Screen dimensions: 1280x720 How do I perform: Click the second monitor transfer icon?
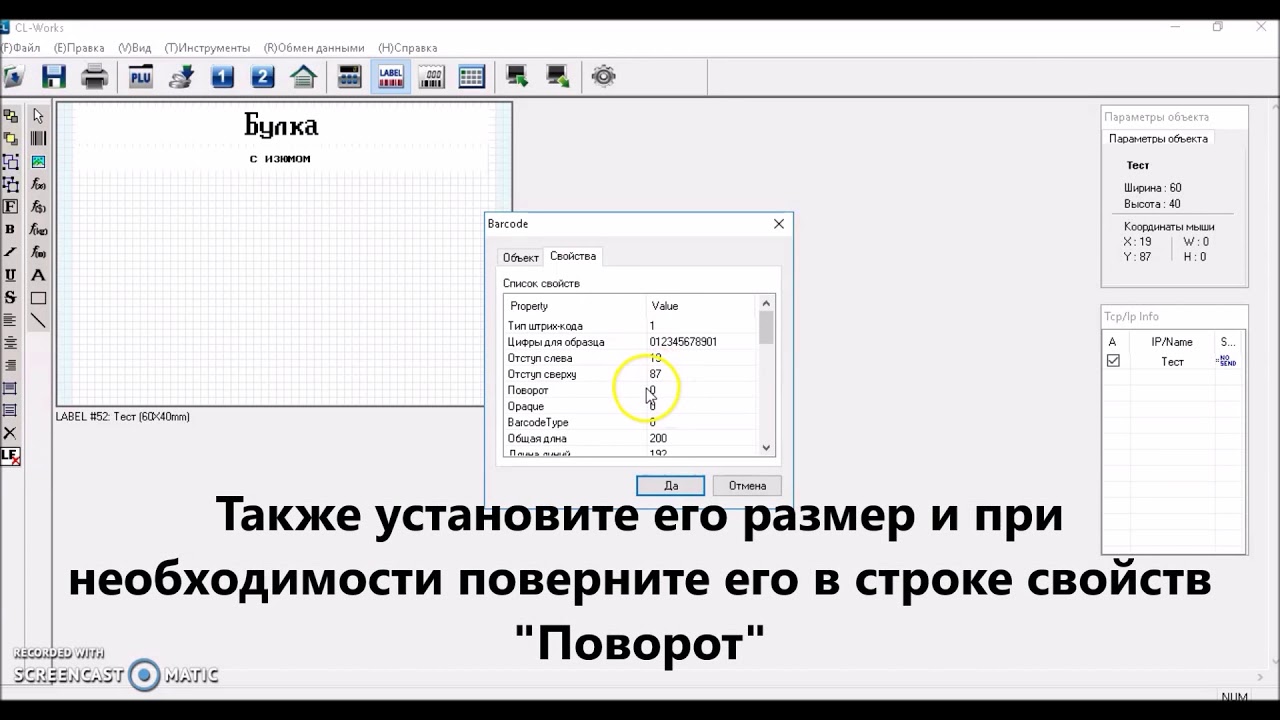pos(557,76)
